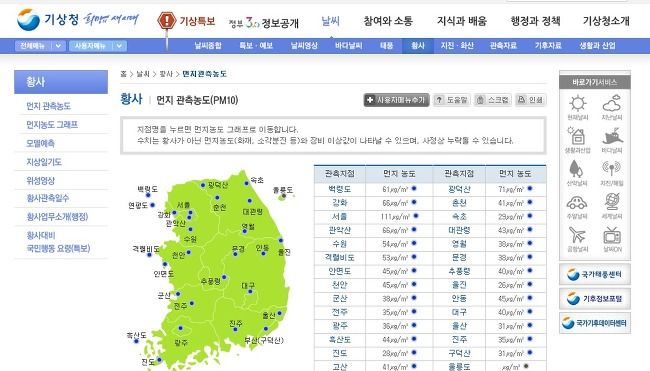
Task: Open 모델예측 in left sidebar
Action: (x=40, y=143)
